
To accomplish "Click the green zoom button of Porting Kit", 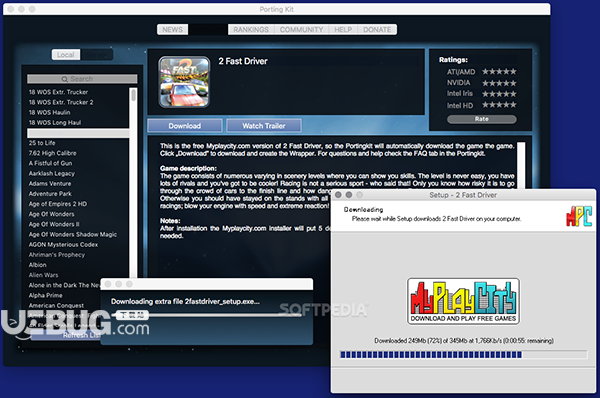I will click(32, 9).
